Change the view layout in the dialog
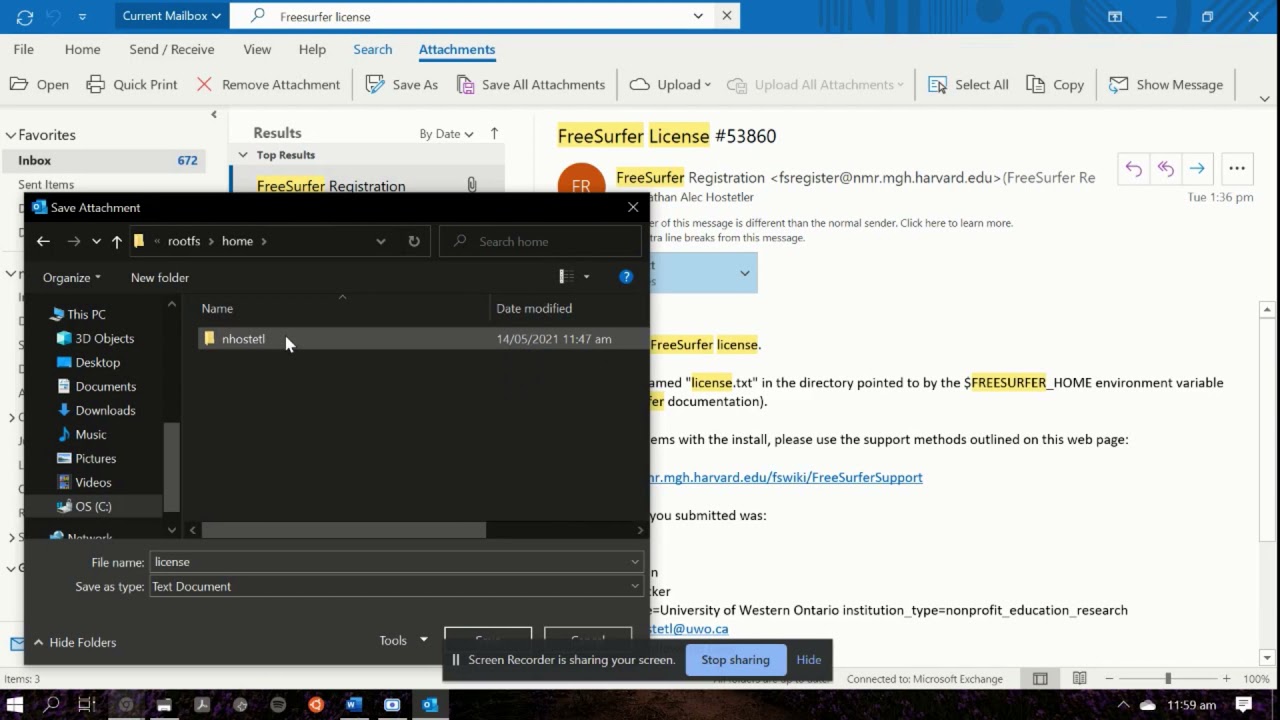Viewport: 1280px width, 720px height. 567,277
